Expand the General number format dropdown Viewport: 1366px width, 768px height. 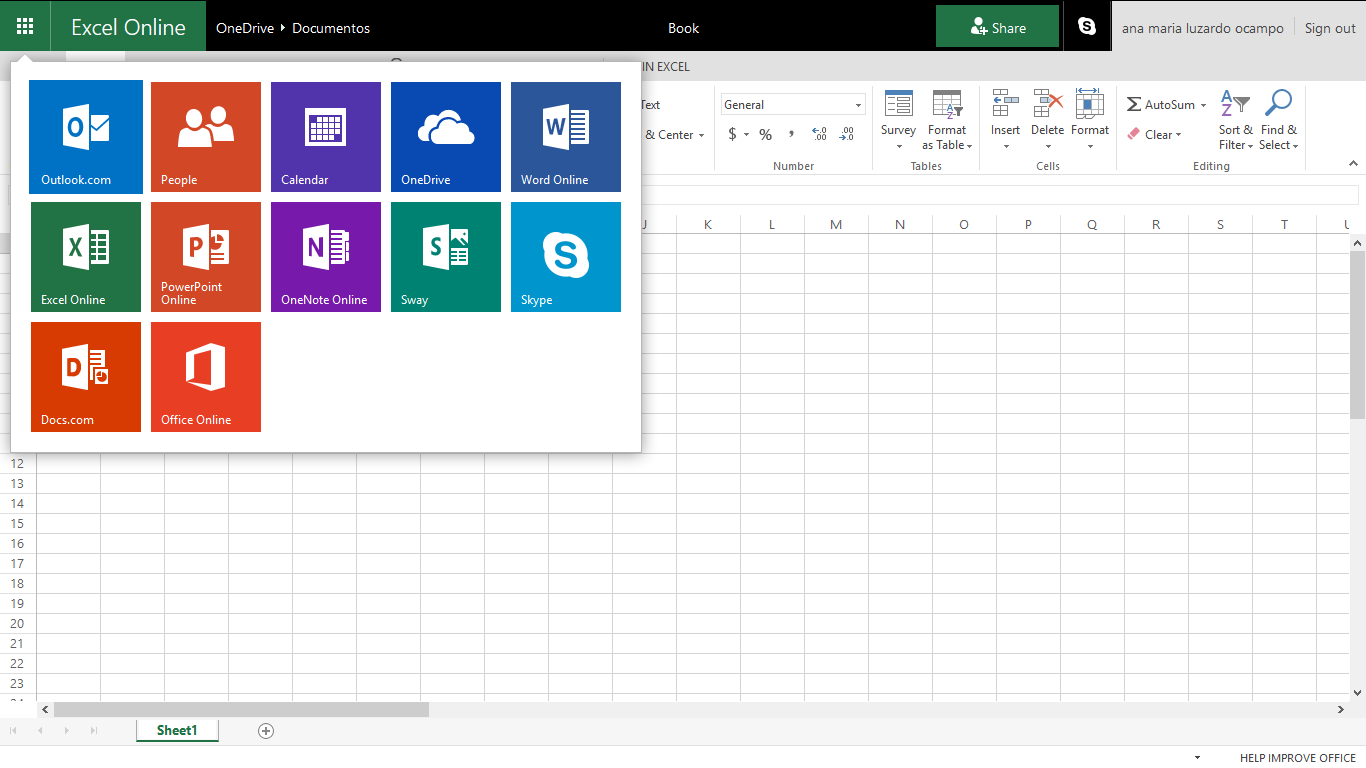[858, 105]
